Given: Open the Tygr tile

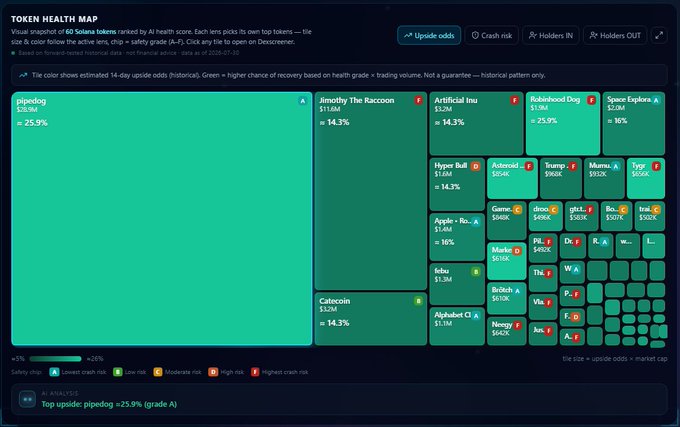Looking at the screenshot, I should point(646,178).
